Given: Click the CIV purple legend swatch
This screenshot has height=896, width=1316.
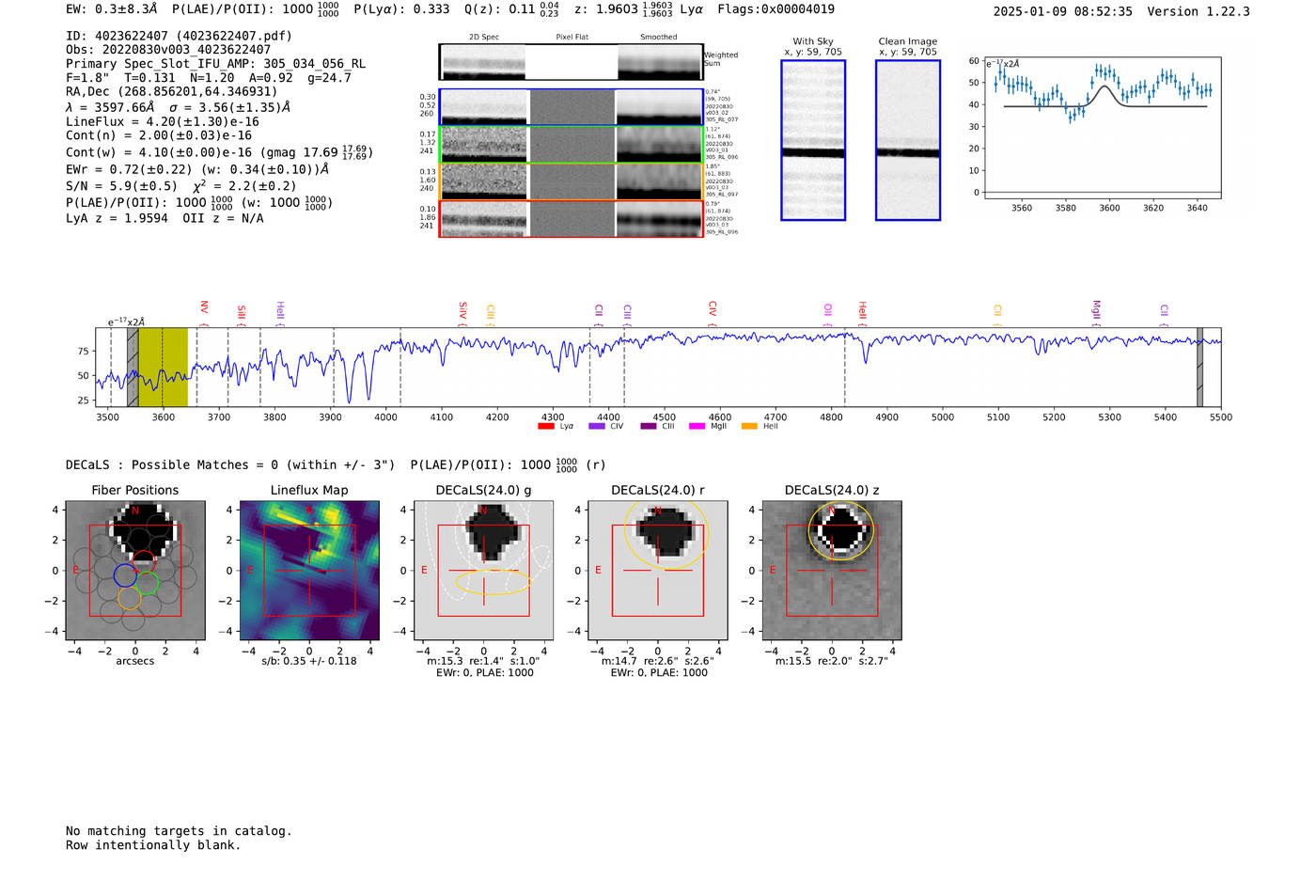Looking at the screenshot, I should tap(596, 426).
